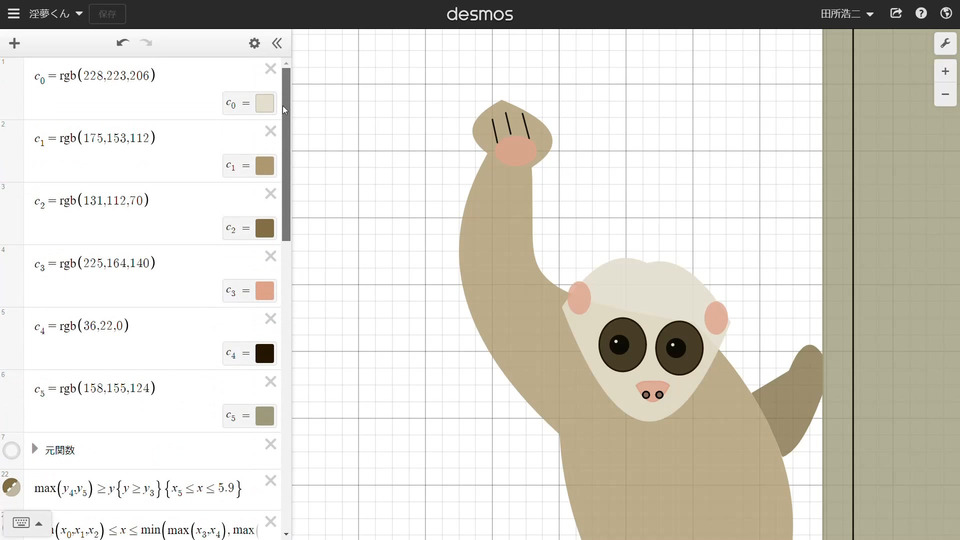This screenshot has height=540, width=960.
Task: Edit the c4 = rgb(36,22,0) expression
Action: click(x=81, y=326)
